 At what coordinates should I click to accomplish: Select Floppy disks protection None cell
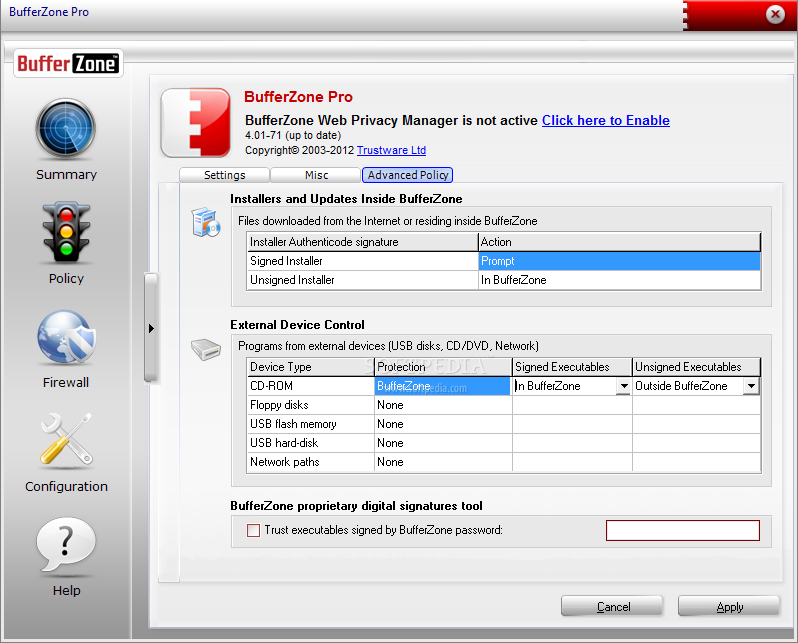pyautogui.click(x=443, y=405)
